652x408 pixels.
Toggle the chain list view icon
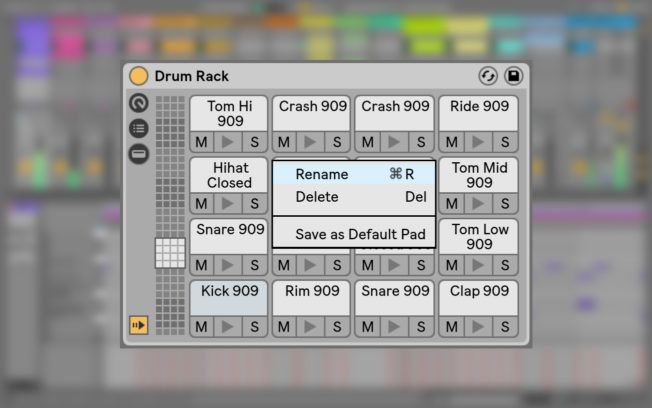coord(139,128)
